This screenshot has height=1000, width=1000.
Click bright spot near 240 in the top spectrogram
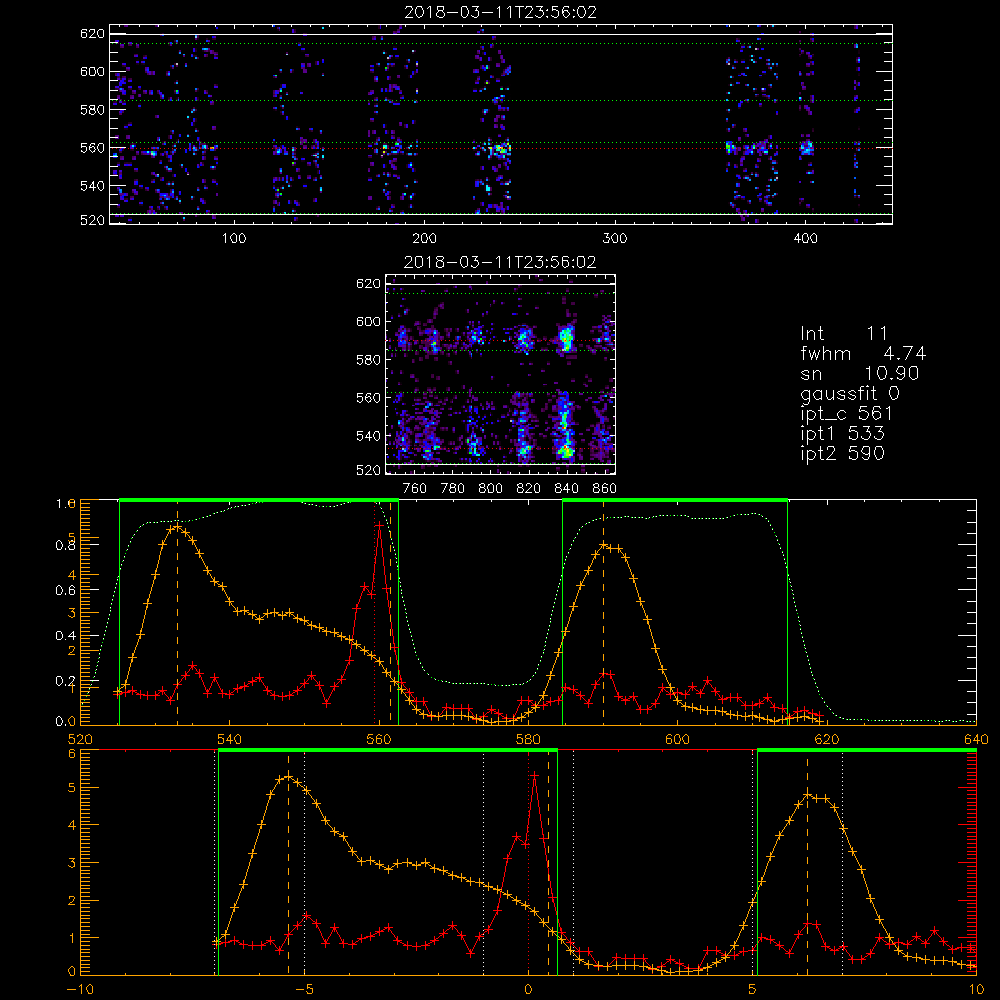[x=499, y=151]
